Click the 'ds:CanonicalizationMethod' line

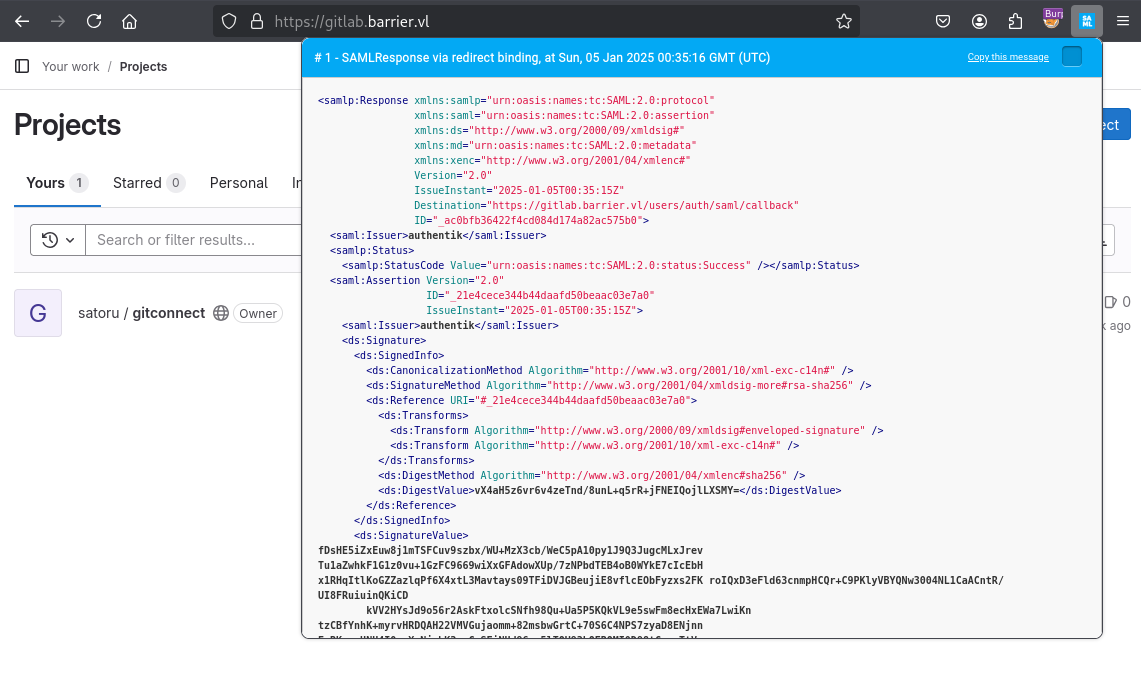pos(610,370)
